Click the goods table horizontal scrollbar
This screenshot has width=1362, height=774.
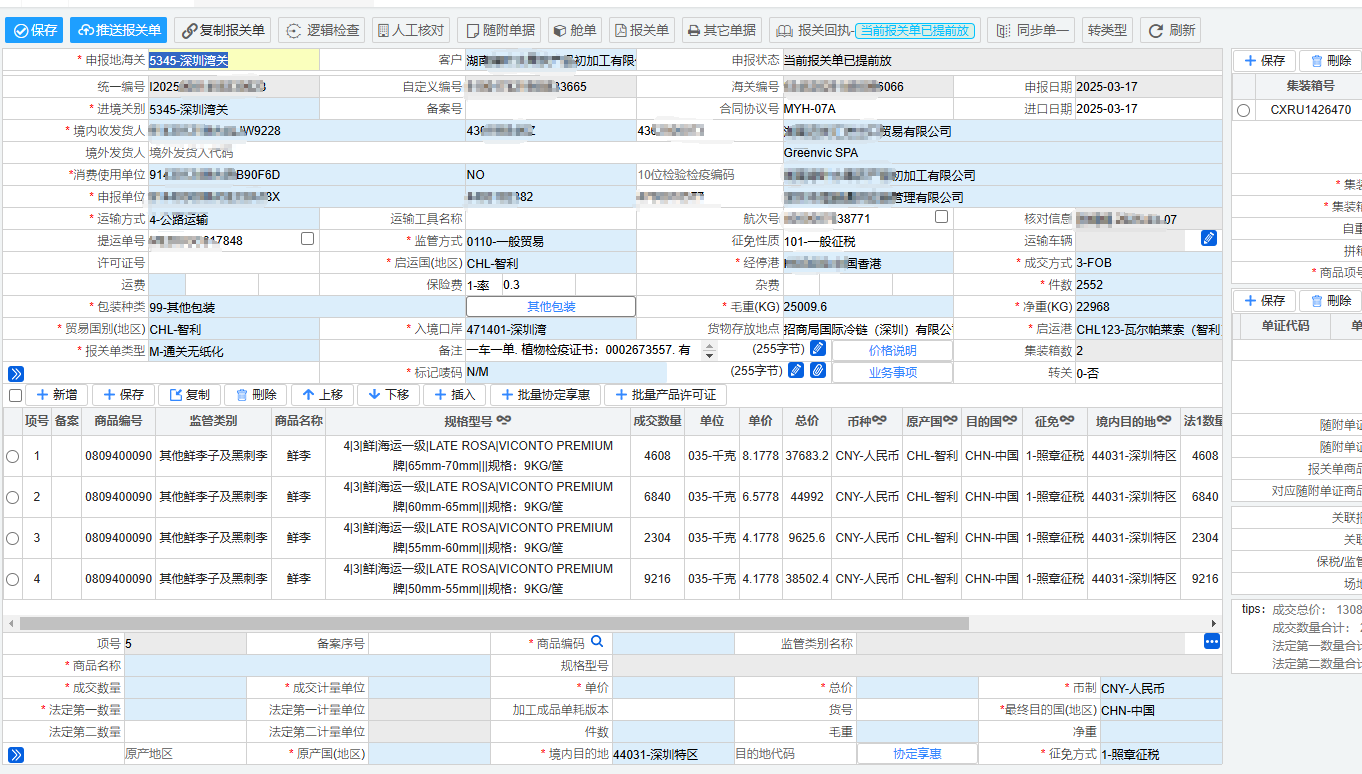pos(494,623)
